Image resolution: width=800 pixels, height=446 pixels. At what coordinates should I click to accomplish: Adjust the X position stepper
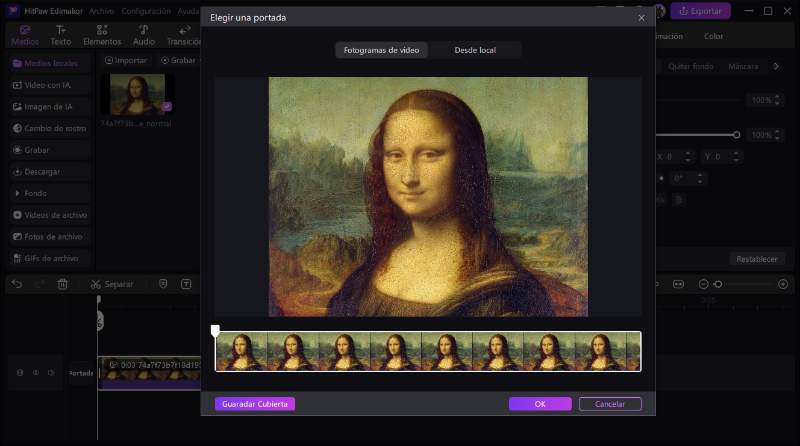click(x=688, y=157)
